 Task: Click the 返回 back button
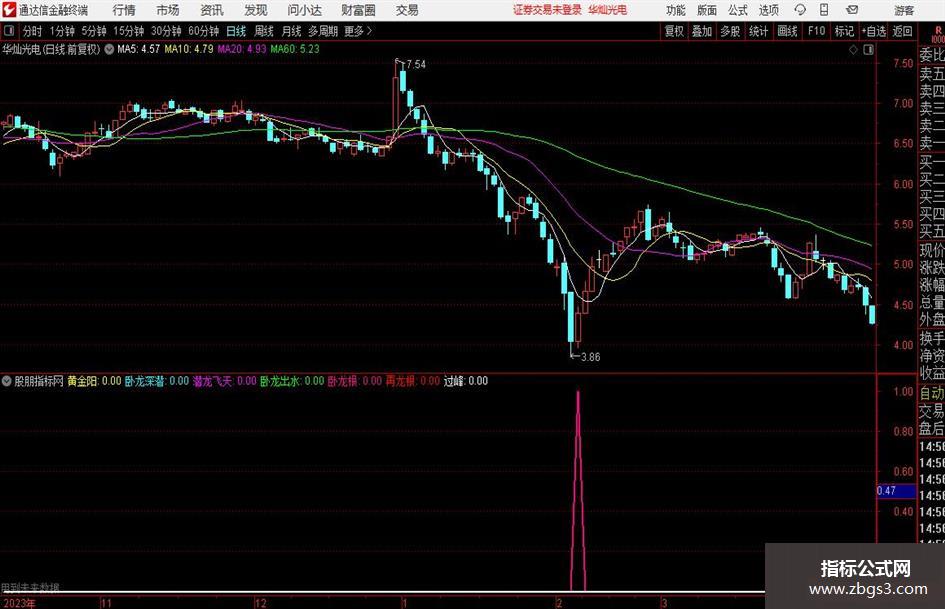tap(902, 31)
